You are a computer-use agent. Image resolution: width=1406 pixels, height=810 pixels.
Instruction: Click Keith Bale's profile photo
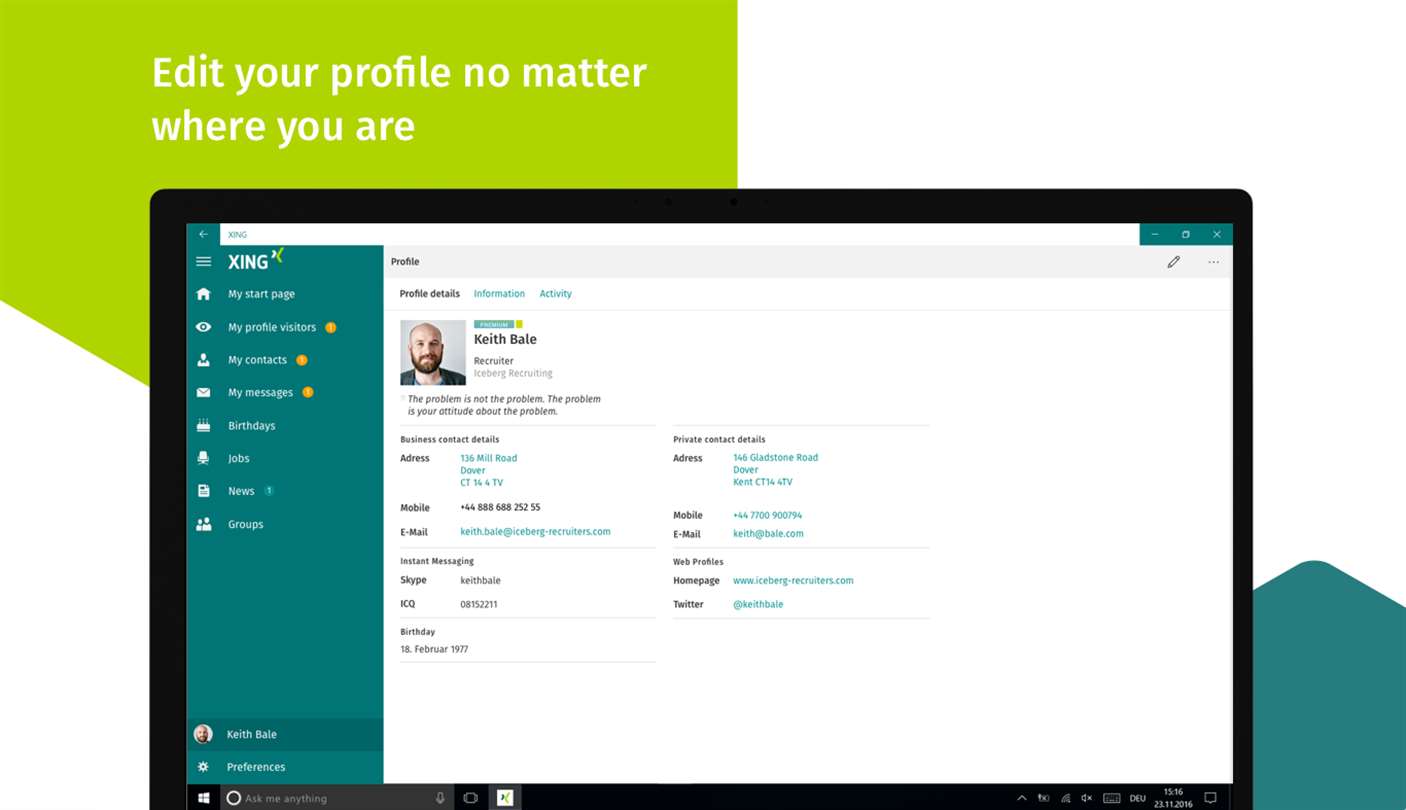pos(433,352)
